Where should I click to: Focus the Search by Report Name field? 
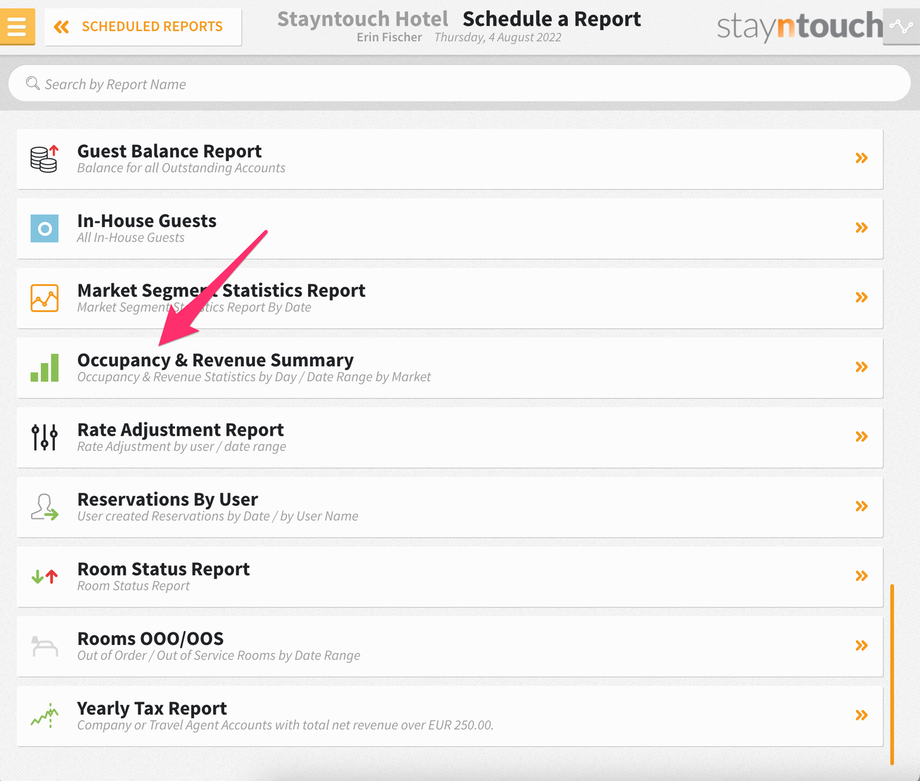pyautogui.click(x=459, y=84)
